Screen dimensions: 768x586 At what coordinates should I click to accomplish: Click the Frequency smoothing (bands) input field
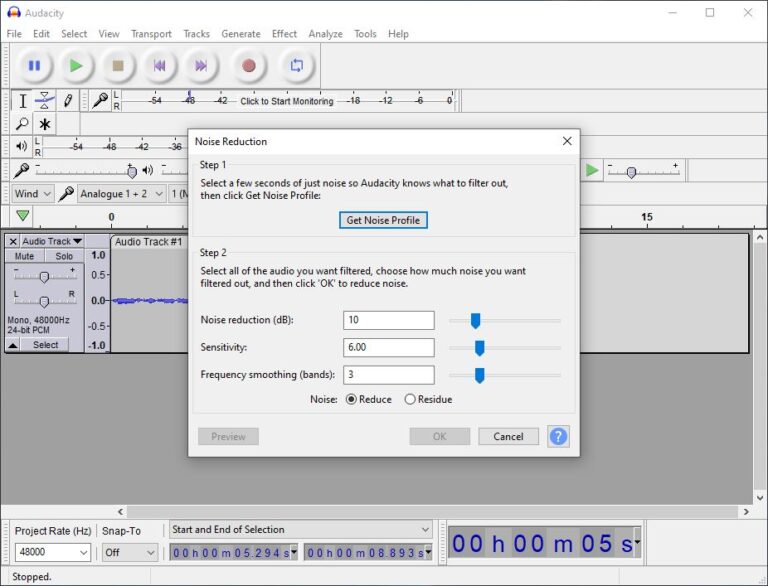coord(388,375)
